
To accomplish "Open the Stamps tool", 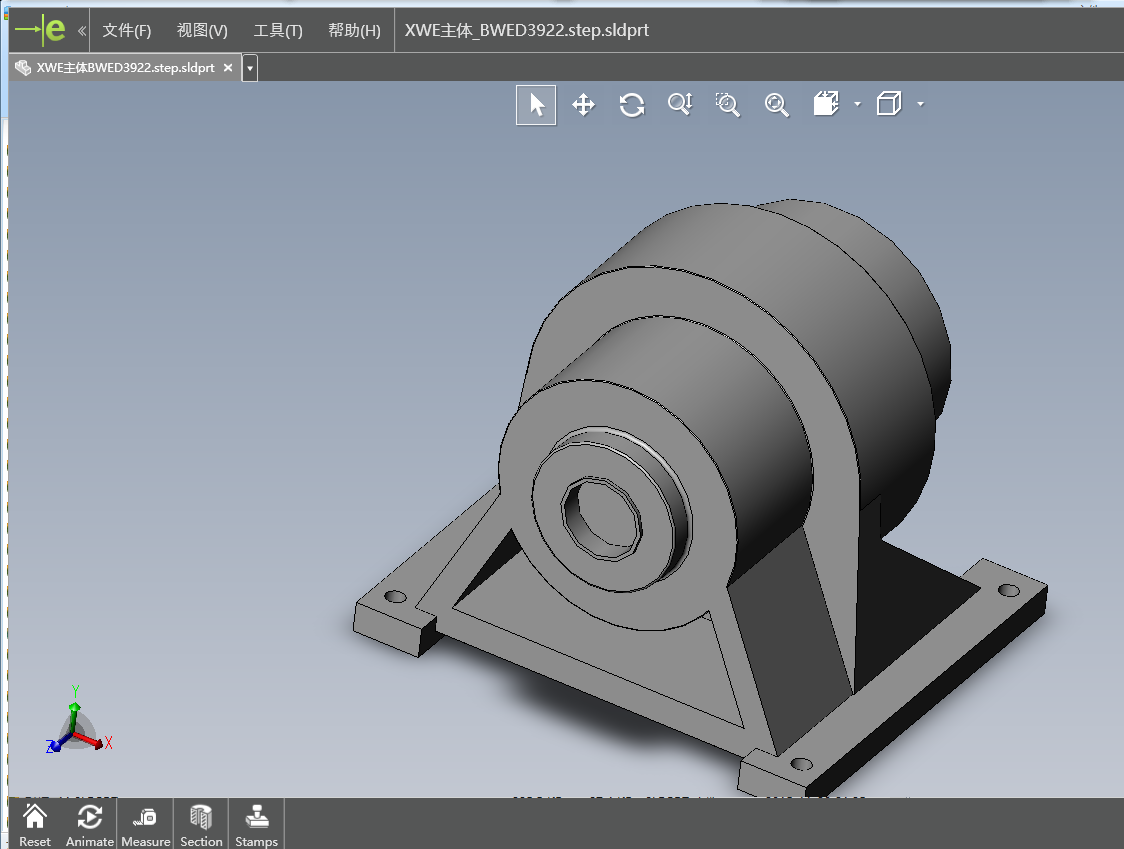I will [257, 824].
